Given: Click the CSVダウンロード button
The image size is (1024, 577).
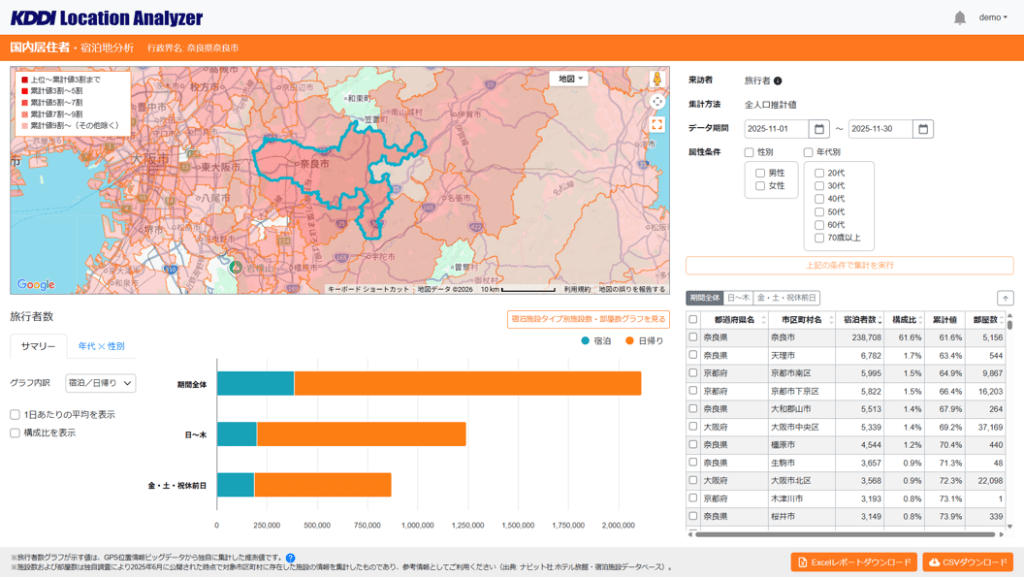Looking at the screenshot, I should [x=967, y=562].
